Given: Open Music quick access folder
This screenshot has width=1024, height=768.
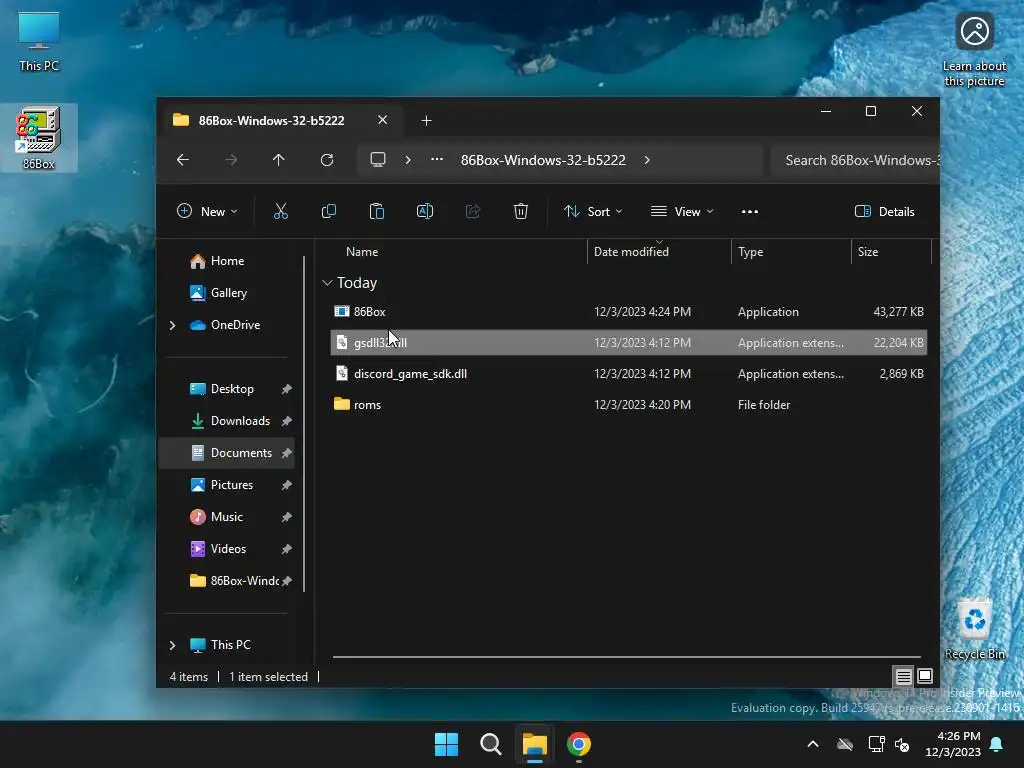Looking at the screenshot, I should point(226,517).
